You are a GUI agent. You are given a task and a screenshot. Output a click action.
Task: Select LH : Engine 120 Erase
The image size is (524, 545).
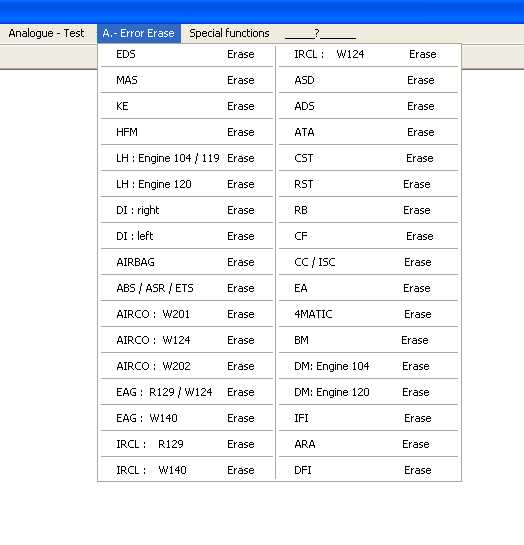187,185
